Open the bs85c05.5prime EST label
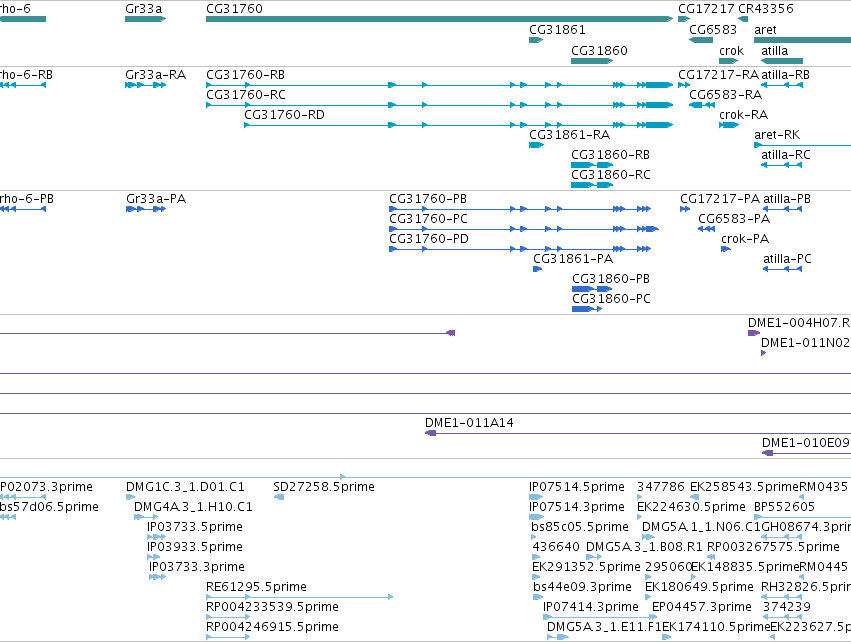 tap(580, 527)
